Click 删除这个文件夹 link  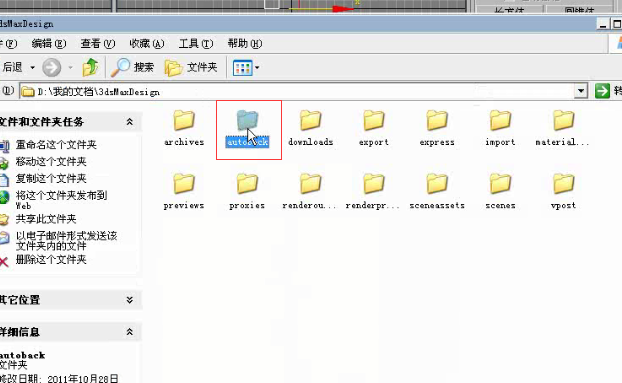51,260
